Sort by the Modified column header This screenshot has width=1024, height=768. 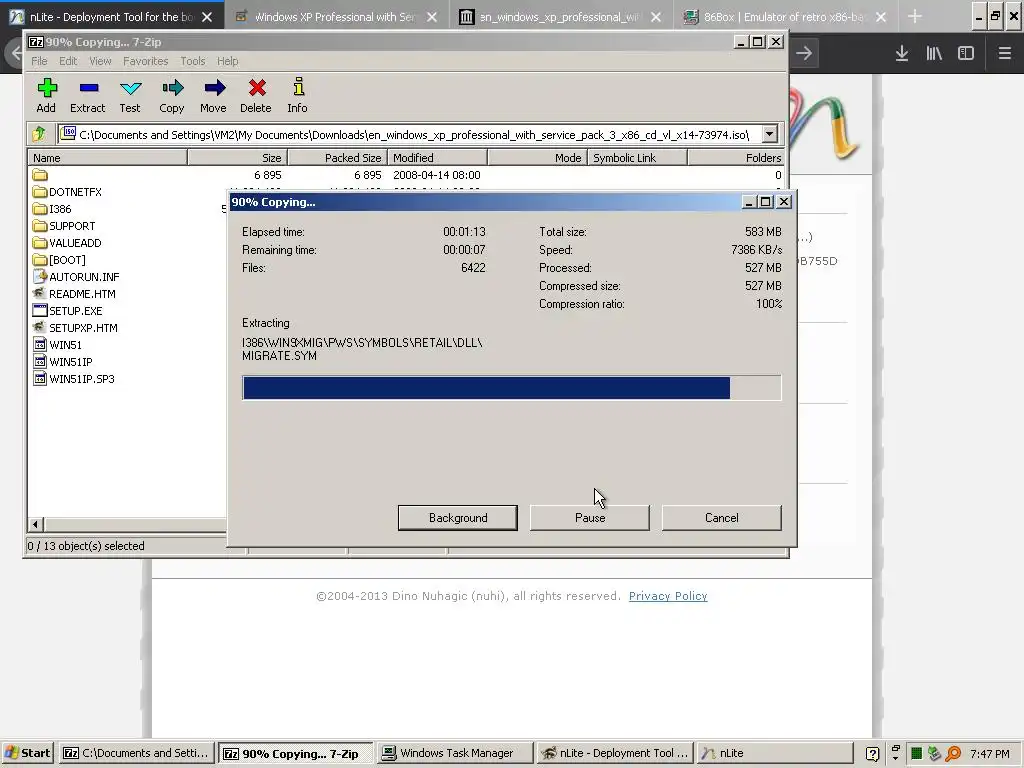point(438,157)
